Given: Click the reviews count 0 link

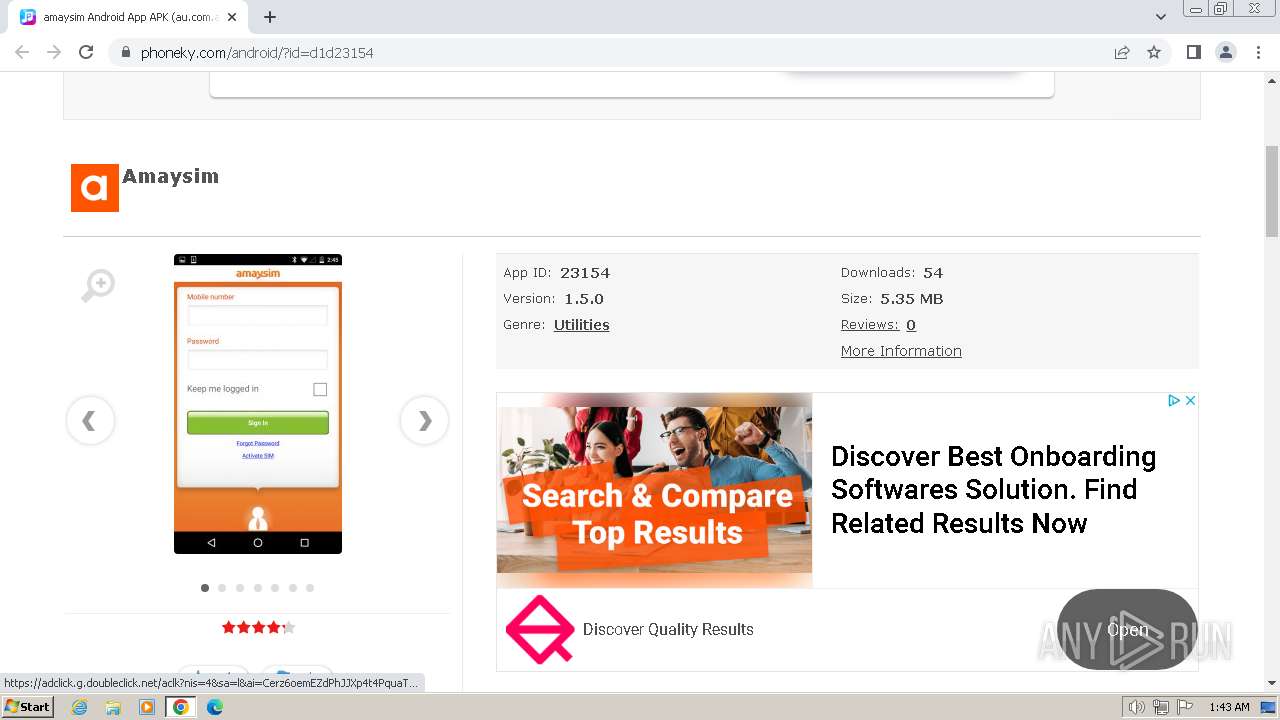Looking at the screenshot, I should click(x=911, y=325).
